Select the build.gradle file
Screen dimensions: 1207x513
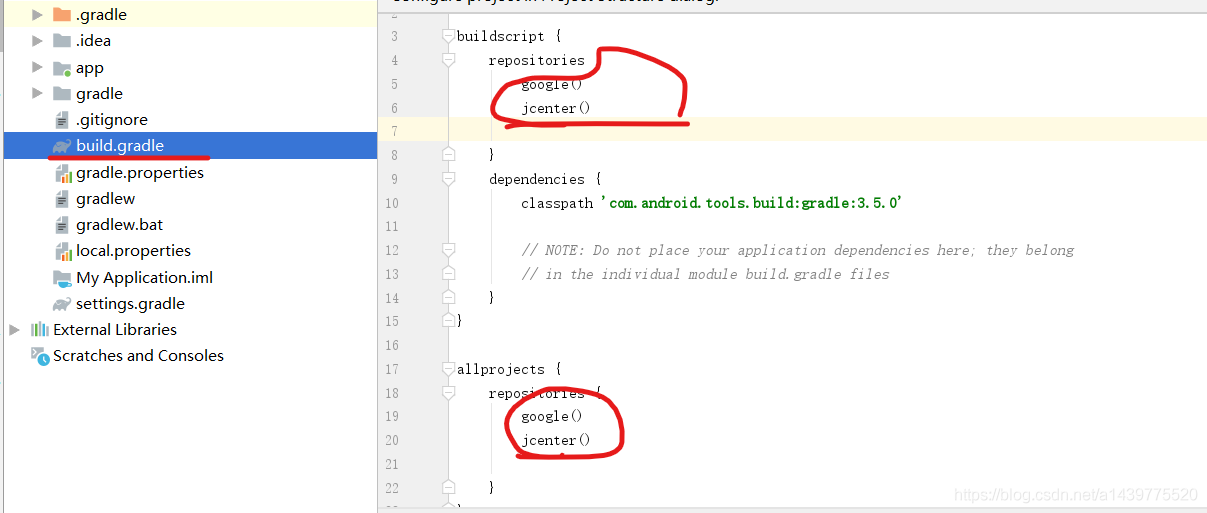[x=190, y=146]
